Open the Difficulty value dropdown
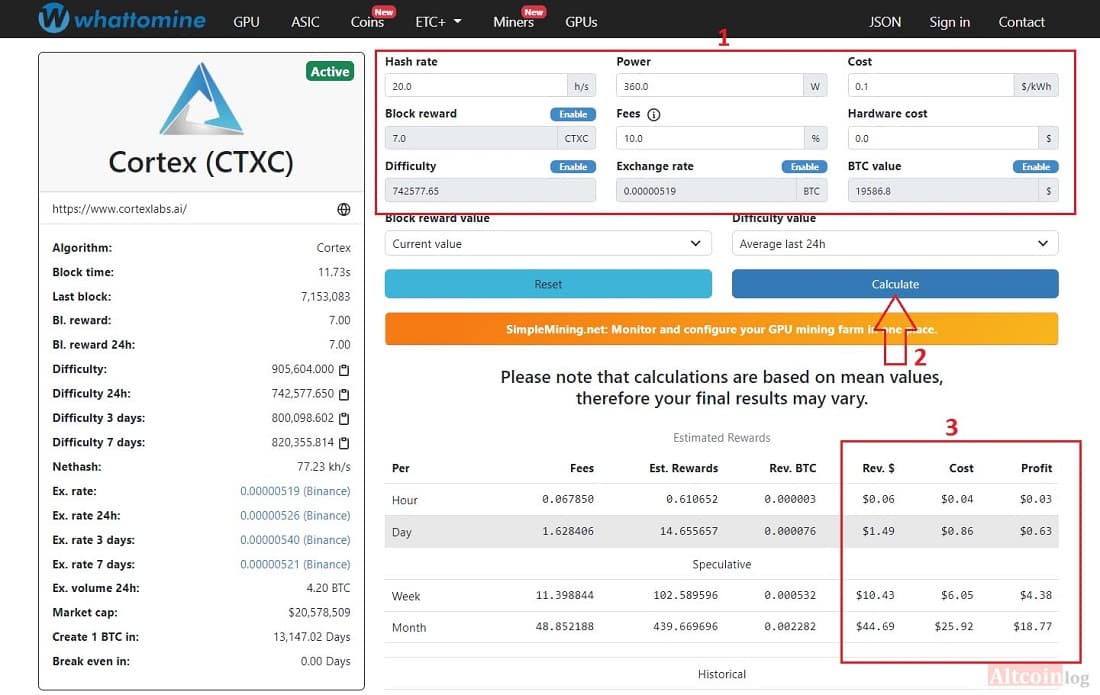1100x695 pixels. [895, 243]
